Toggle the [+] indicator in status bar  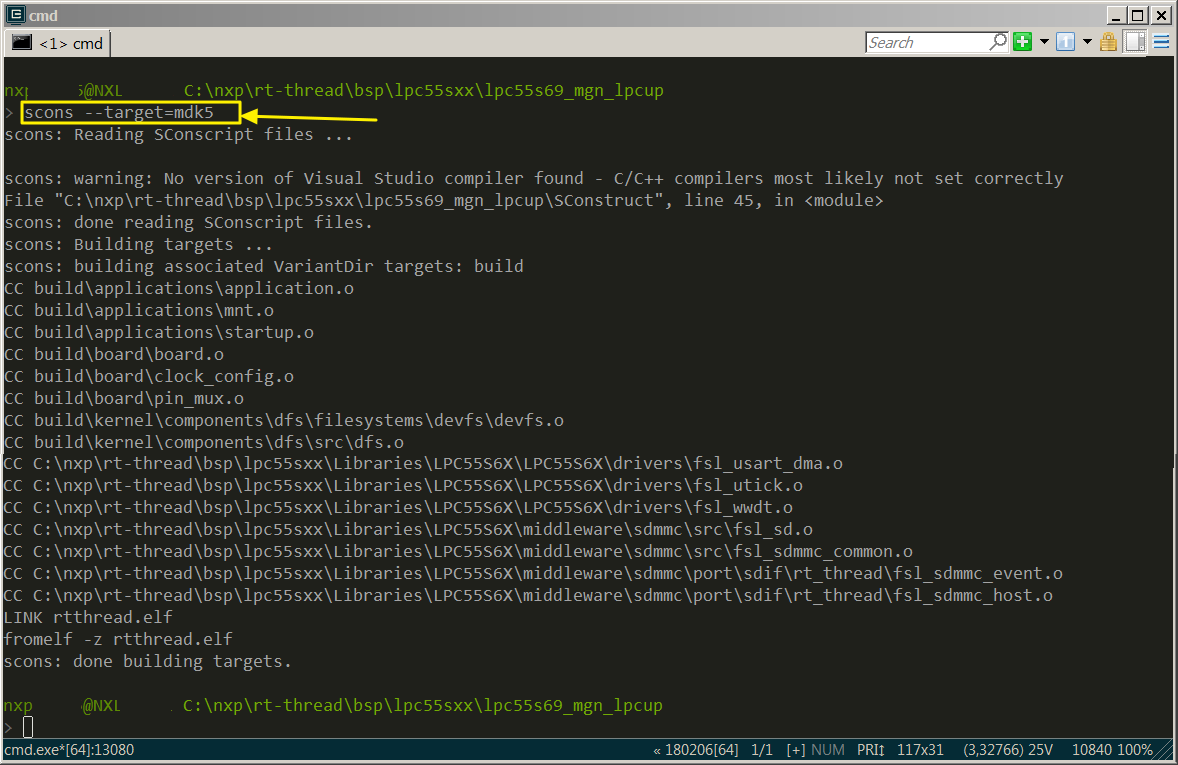click(x=796, y=750)
